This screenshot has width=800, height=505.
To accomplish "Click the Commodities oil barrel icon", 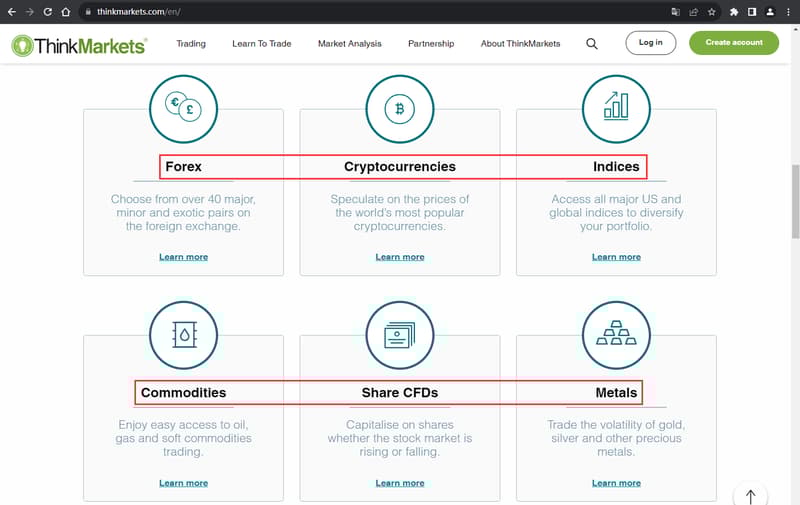I will click(x=183, y=334).
